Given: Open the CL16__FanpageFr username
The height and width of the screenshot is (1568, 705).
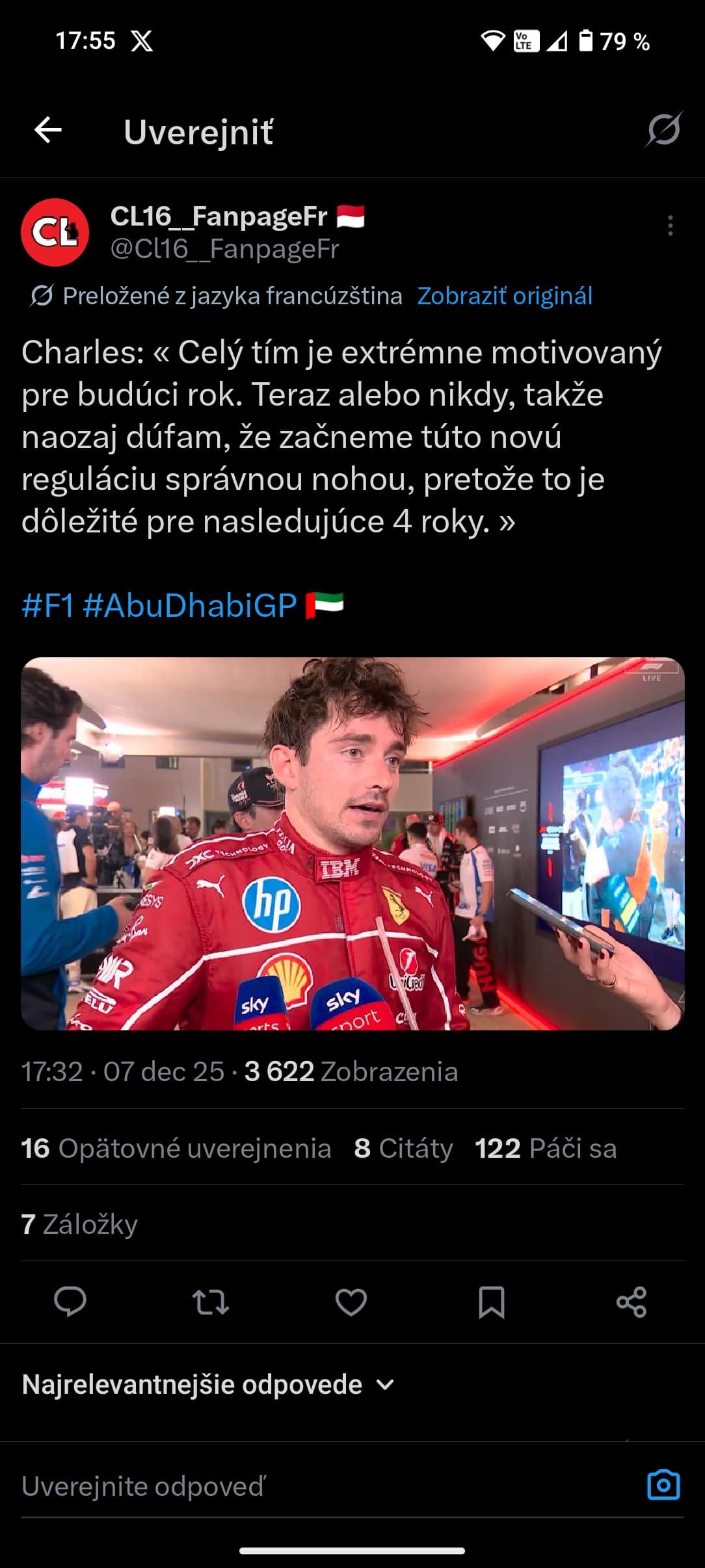Looking at the screenshot, I should coord(219,216).
